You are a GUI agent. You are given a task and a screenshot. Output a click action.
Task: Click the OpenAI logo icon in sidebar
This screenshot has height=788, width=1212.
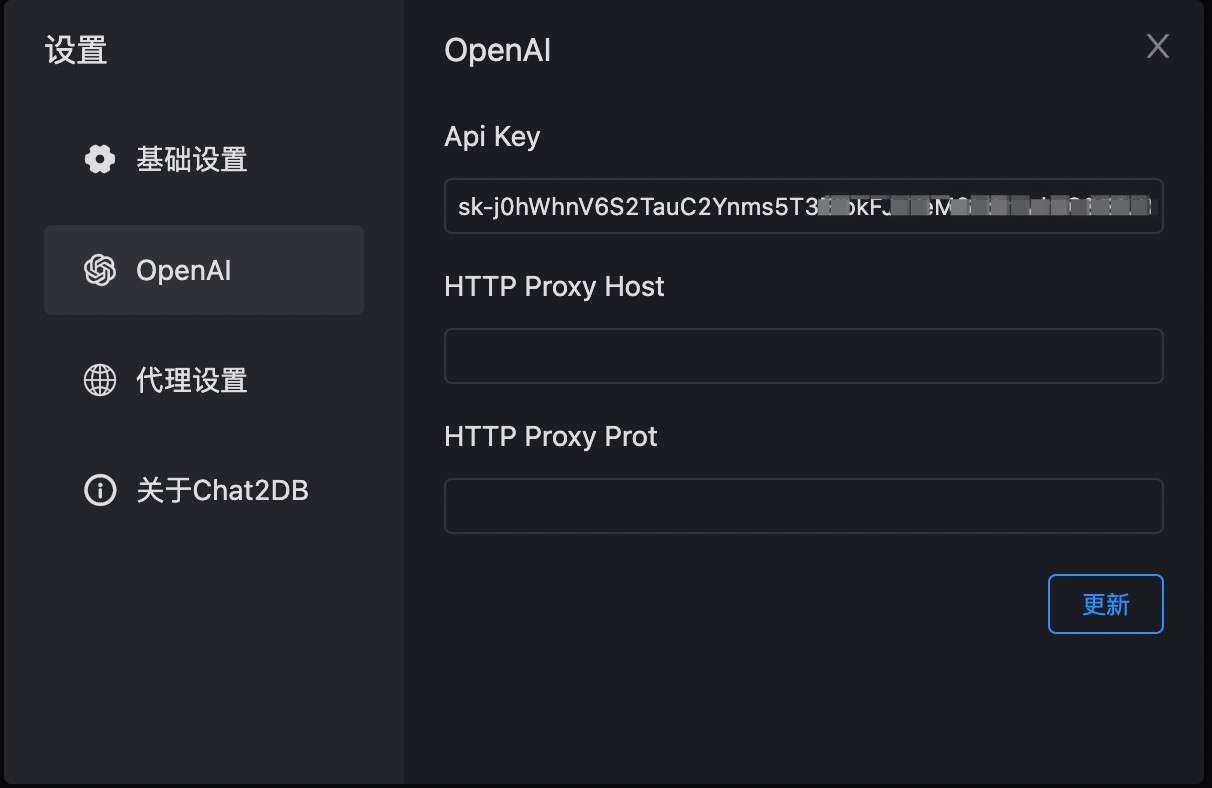point(100,270)
